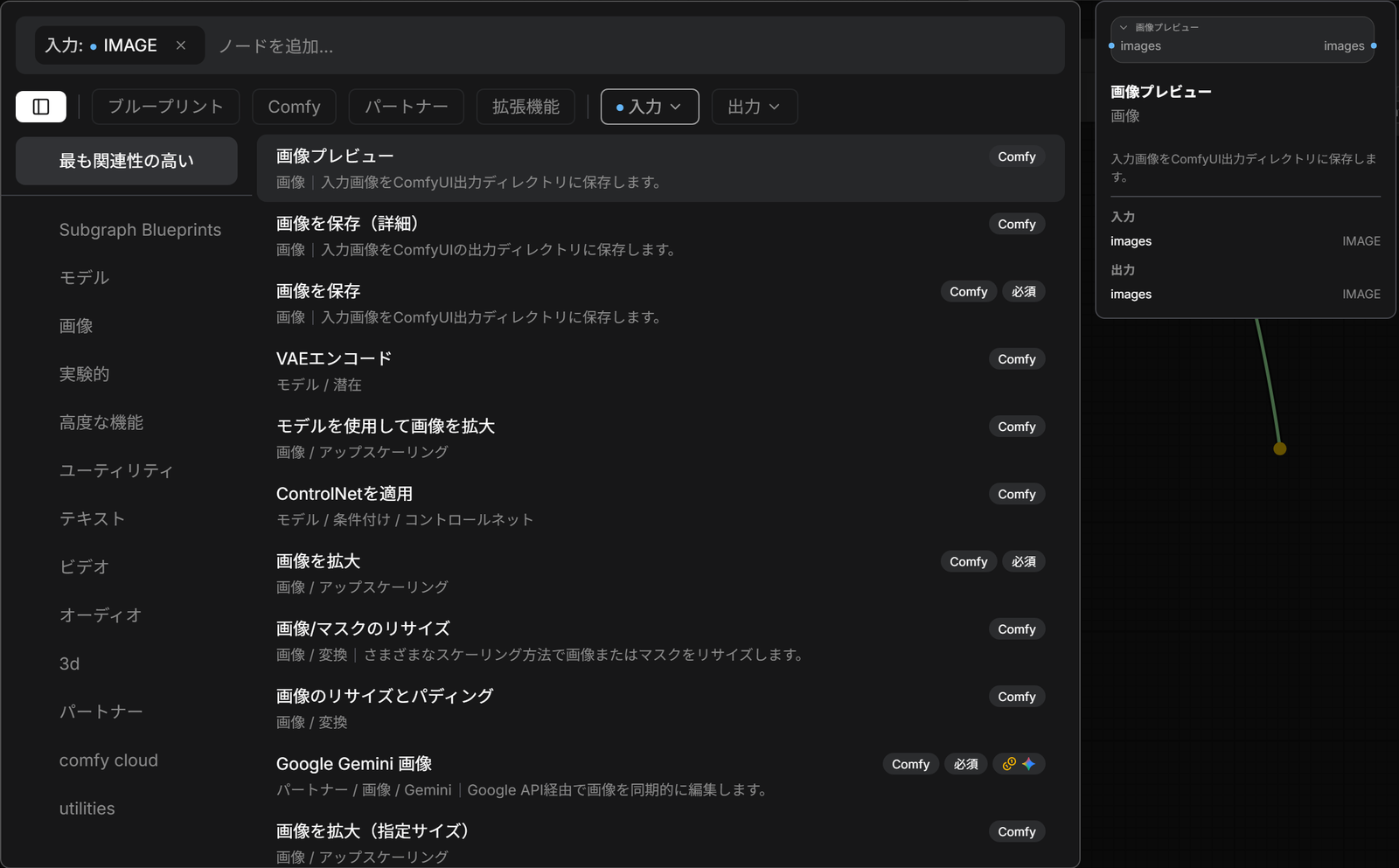Collapse the 画像プレビュー node preview chevron
This screenshot has height=868, width=1399.
click(x=1124, y=27)
